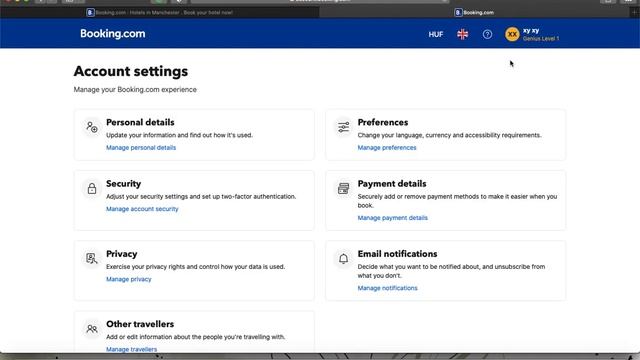Click the Payment details card icon

point(343,188)
